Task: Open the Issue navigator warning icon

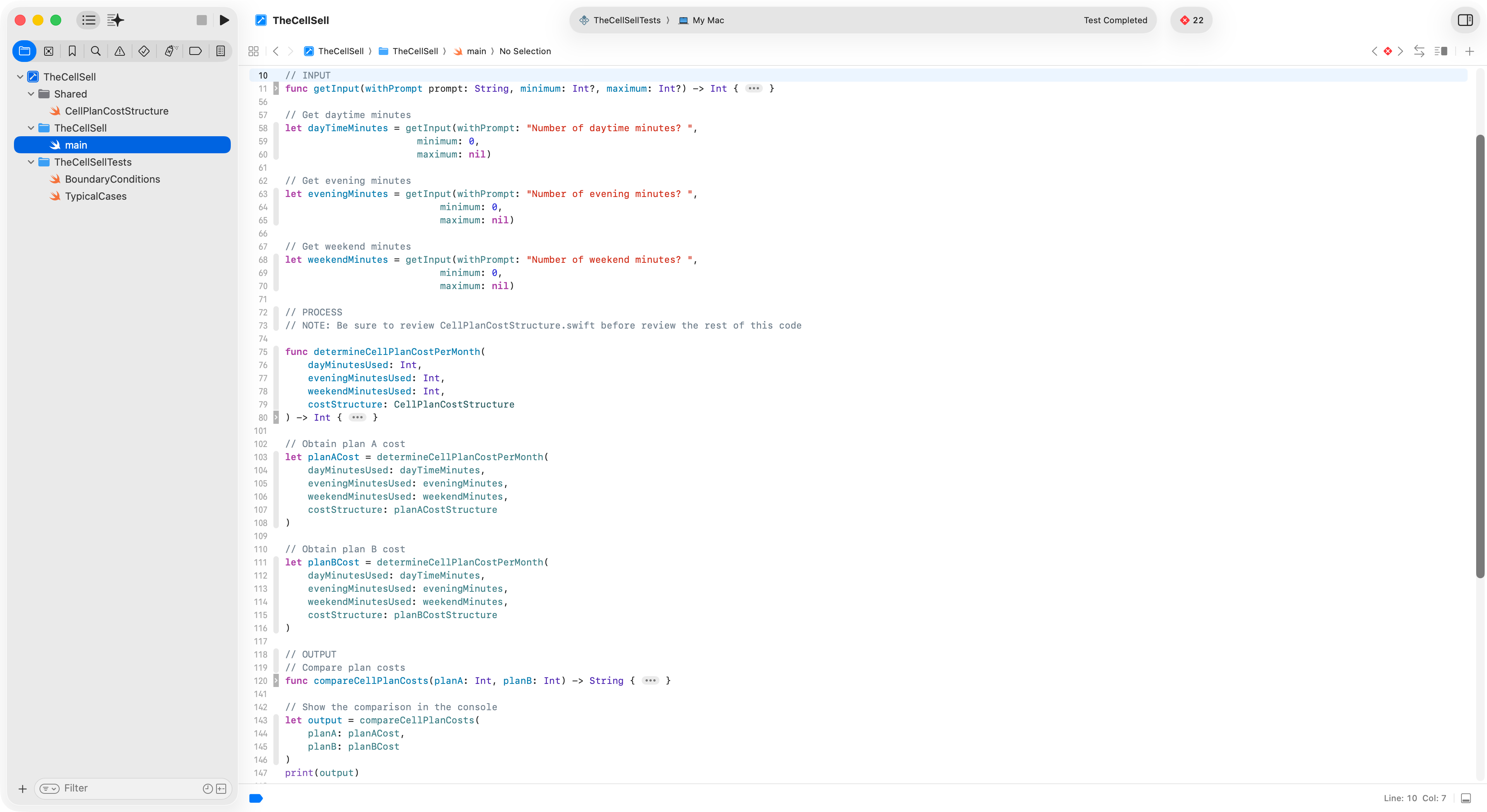Action: pyautogui.click(x=120, y=51)
